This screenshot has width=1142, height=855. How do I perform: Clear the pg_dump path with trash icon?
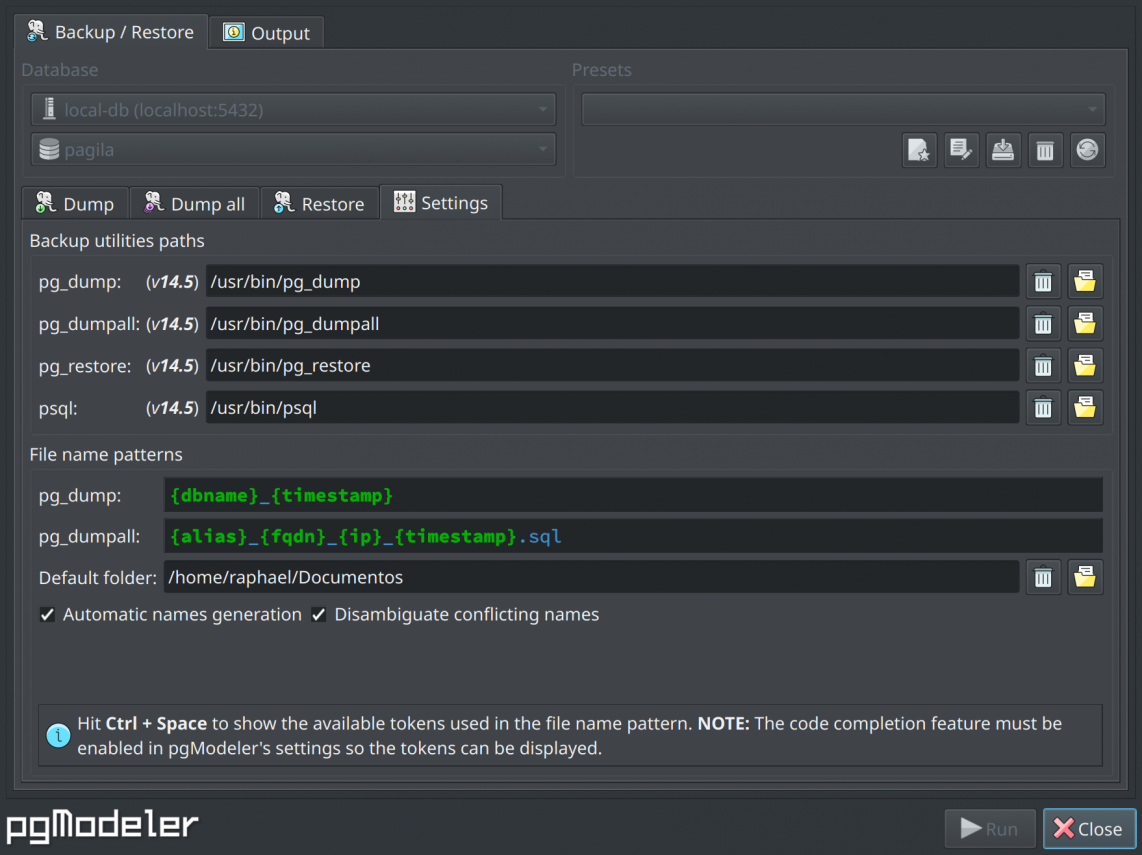click(1043, 281)
